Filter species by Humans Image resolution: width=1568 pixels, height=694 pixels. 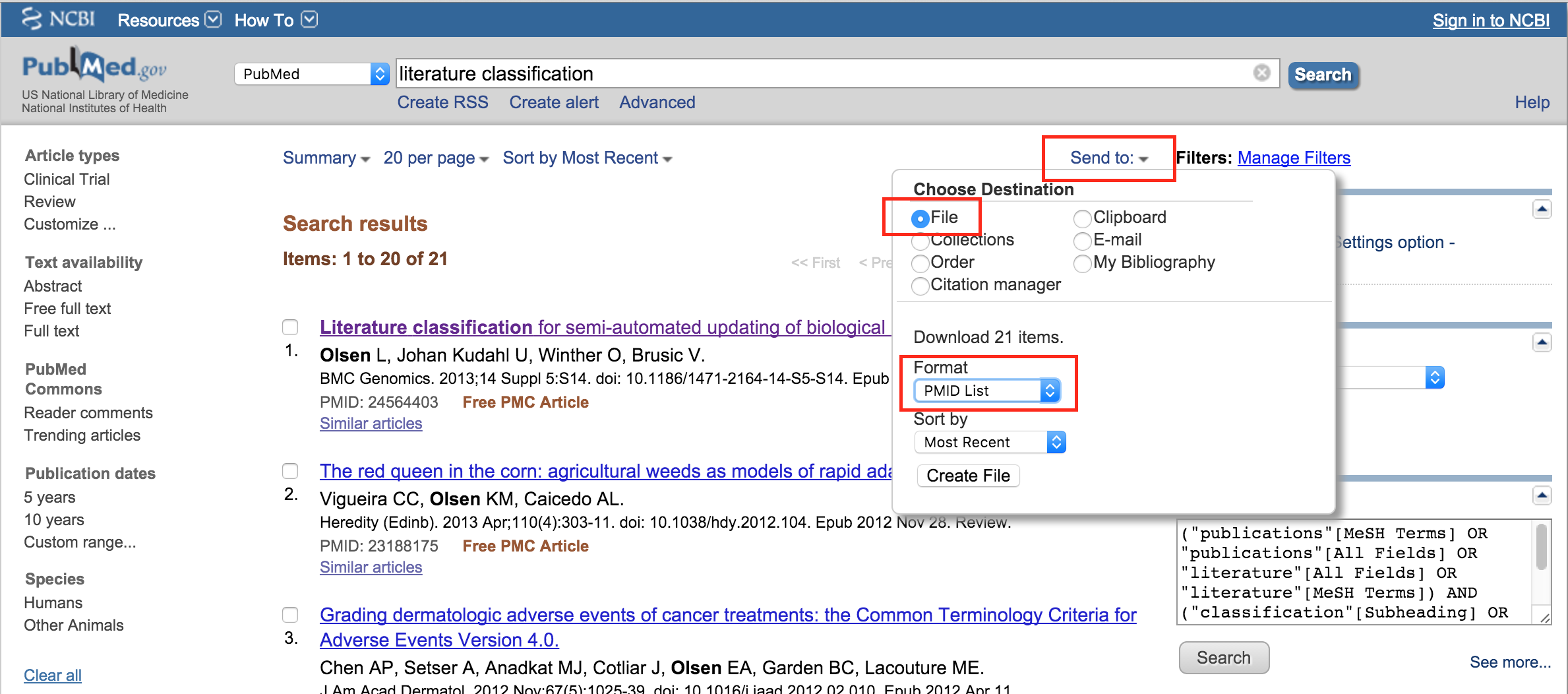coord(53,603)
